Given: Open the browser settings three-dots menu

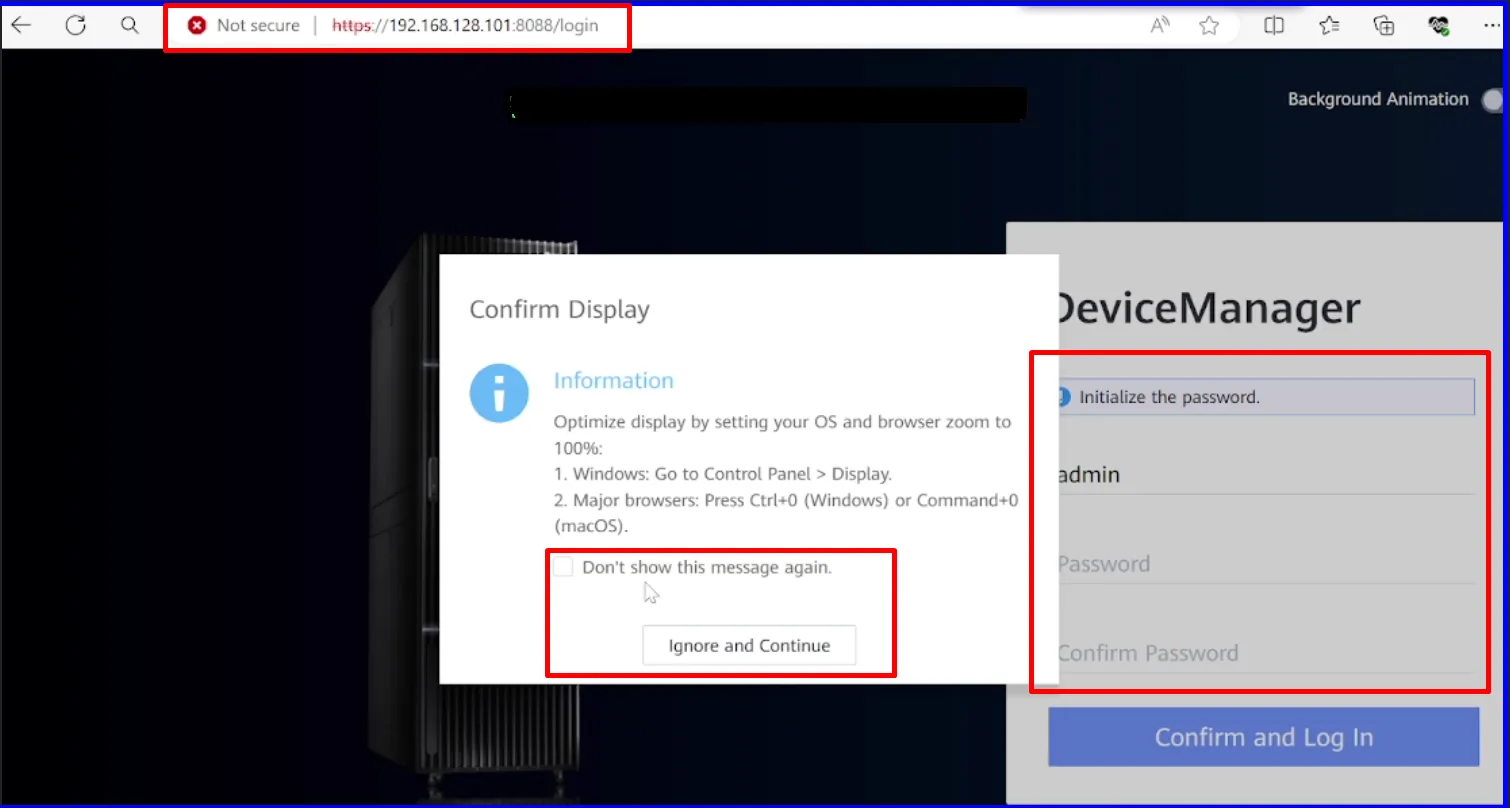Looking at the screenshot, I should click(1493, 26).
